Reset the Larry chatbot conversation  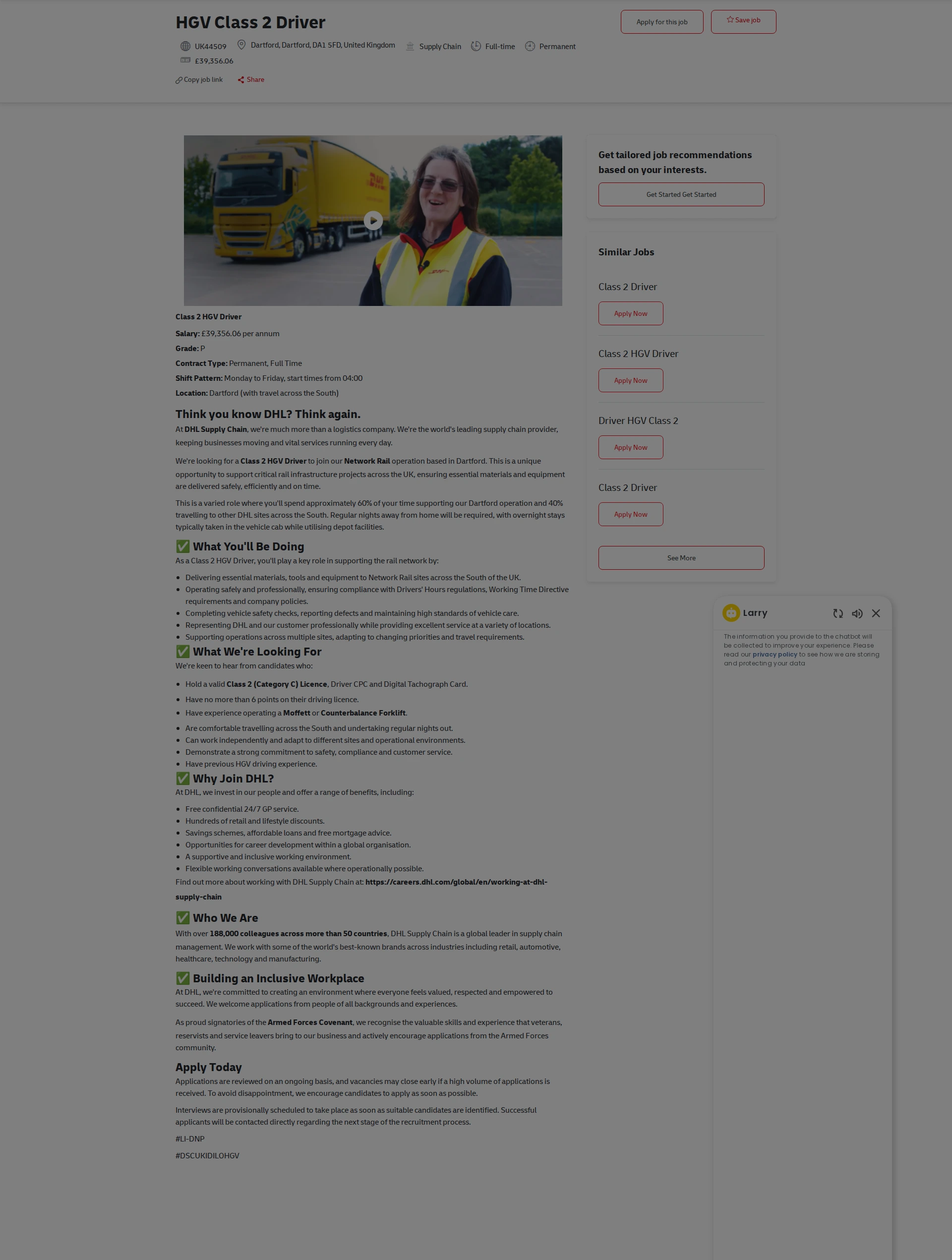click(837, 613)
